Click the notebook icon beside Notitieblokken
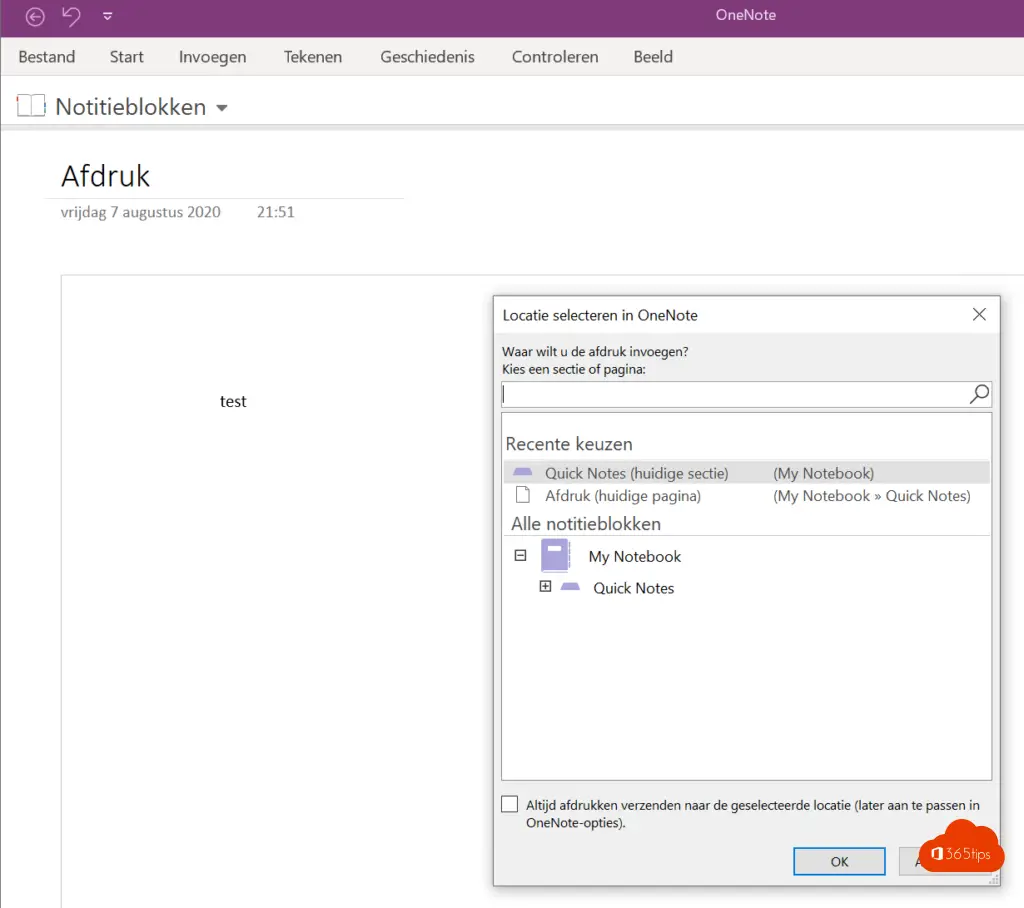The image size is (1024, 908). [31, 106]
